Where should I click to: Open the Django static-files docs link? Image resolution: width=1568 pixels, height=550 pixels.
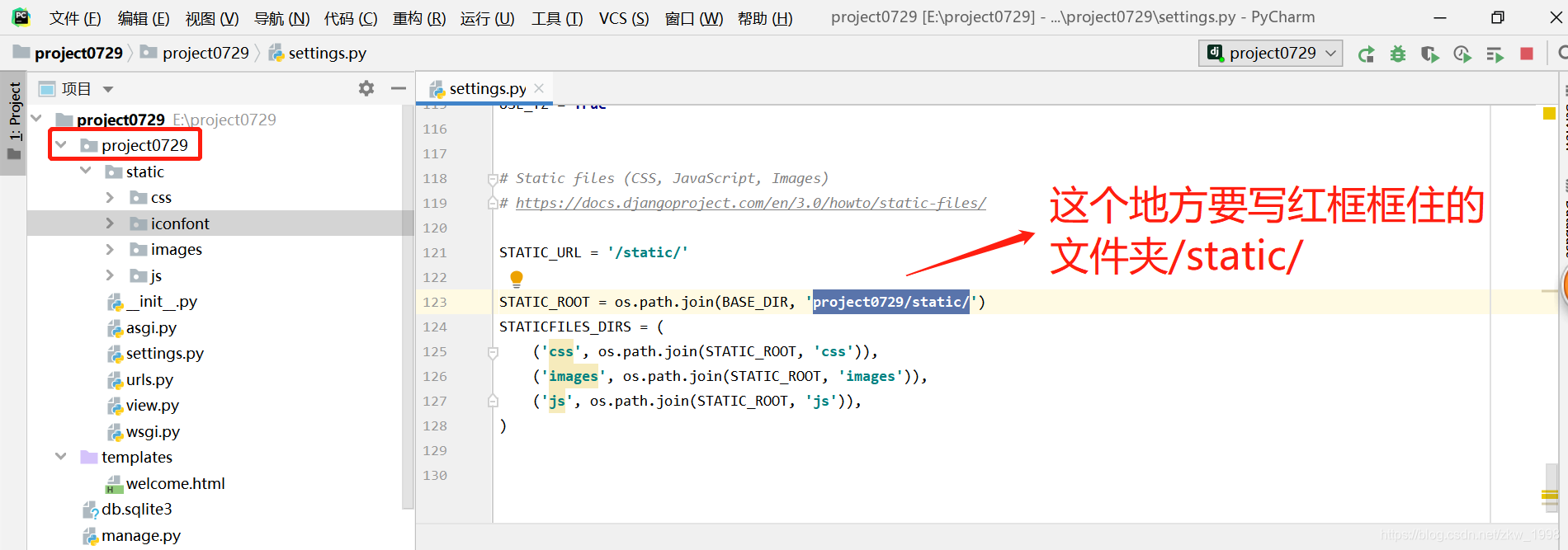tap(751, 203)
